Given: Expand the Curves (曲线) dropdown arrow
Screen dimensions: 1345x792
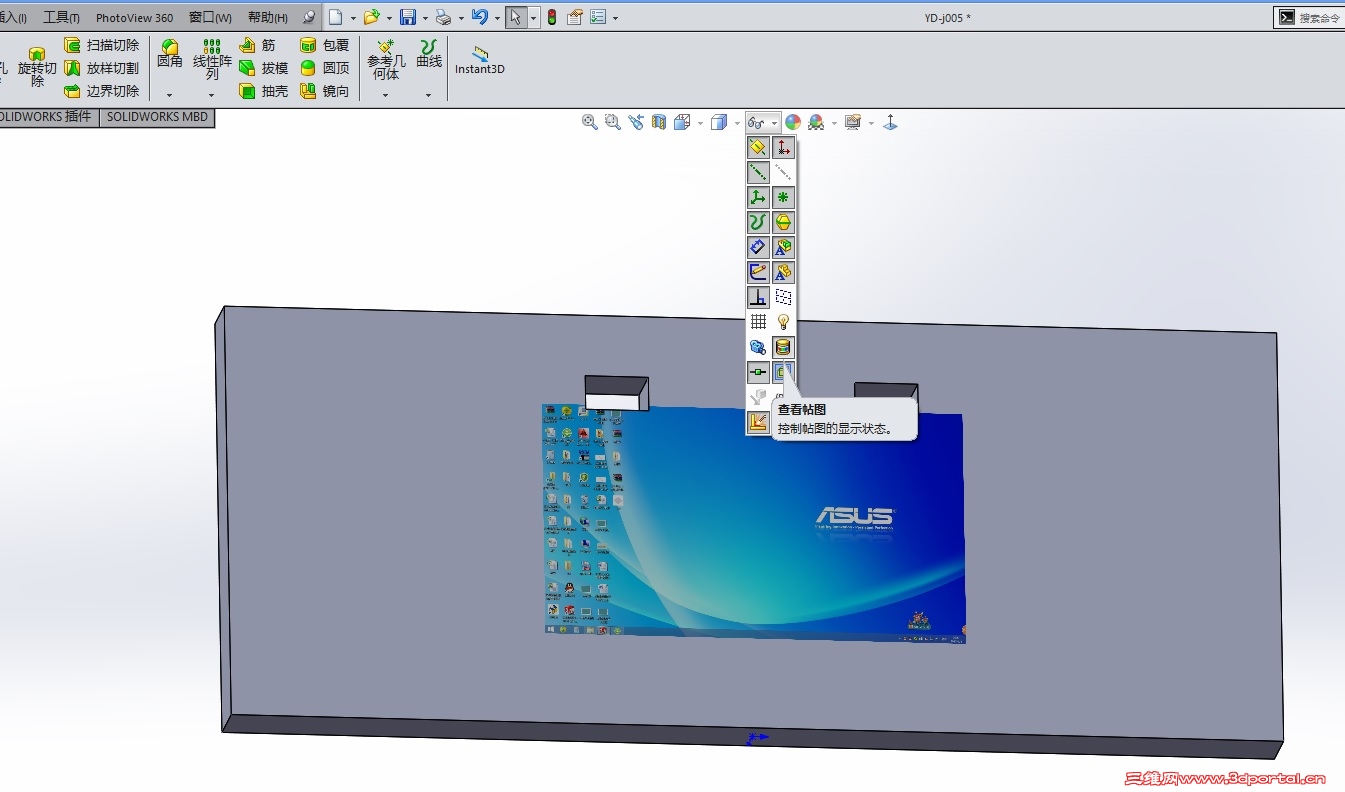Looking at the screenshot, I should click(x=428, y=95).
